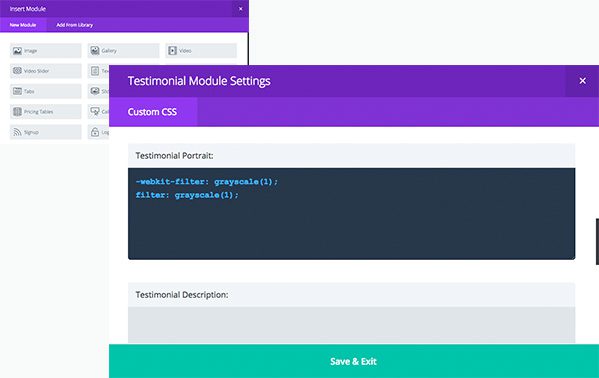Click the Testimonial Module Settings title
Screen dimensions: 599x378
point(199,81)
